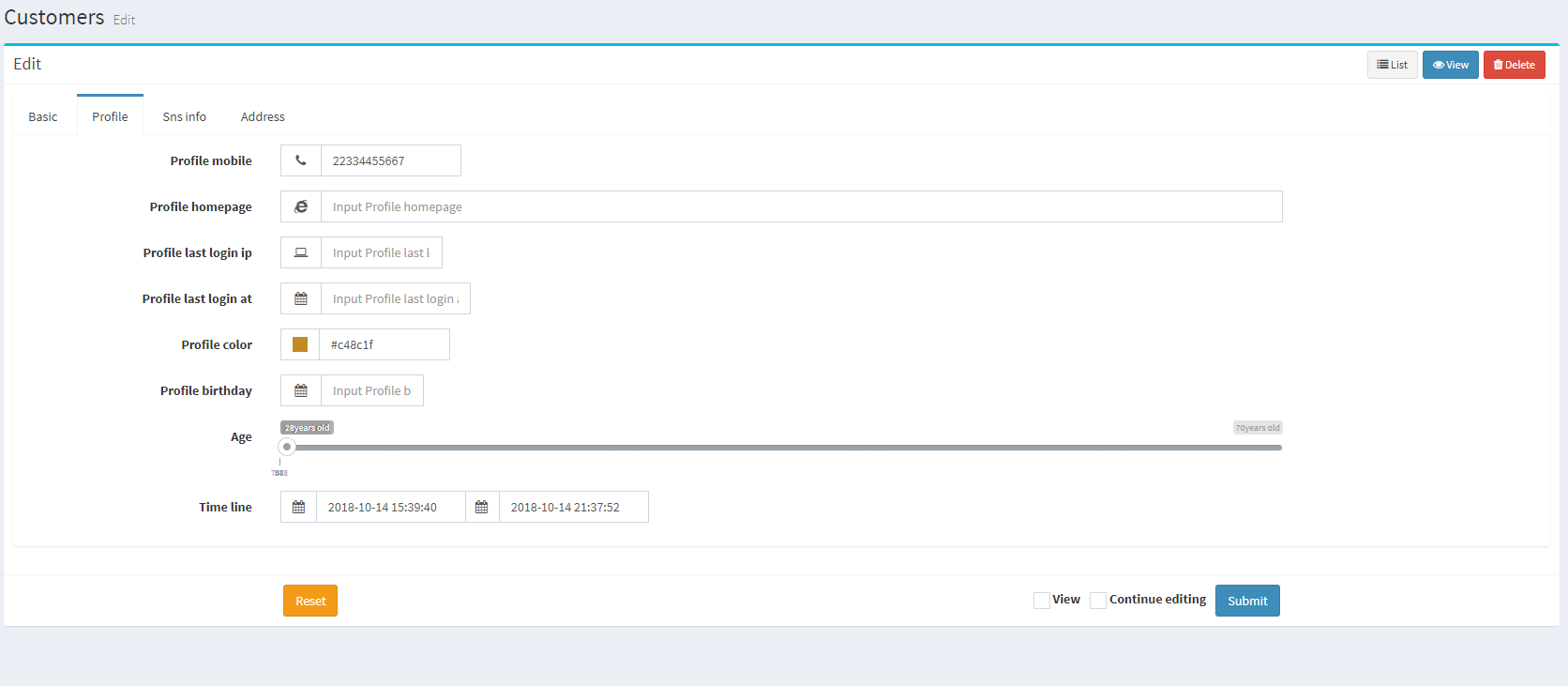Click the Time line start date calendar icon
1568x686 pixels.
click(x=298, y=507)
